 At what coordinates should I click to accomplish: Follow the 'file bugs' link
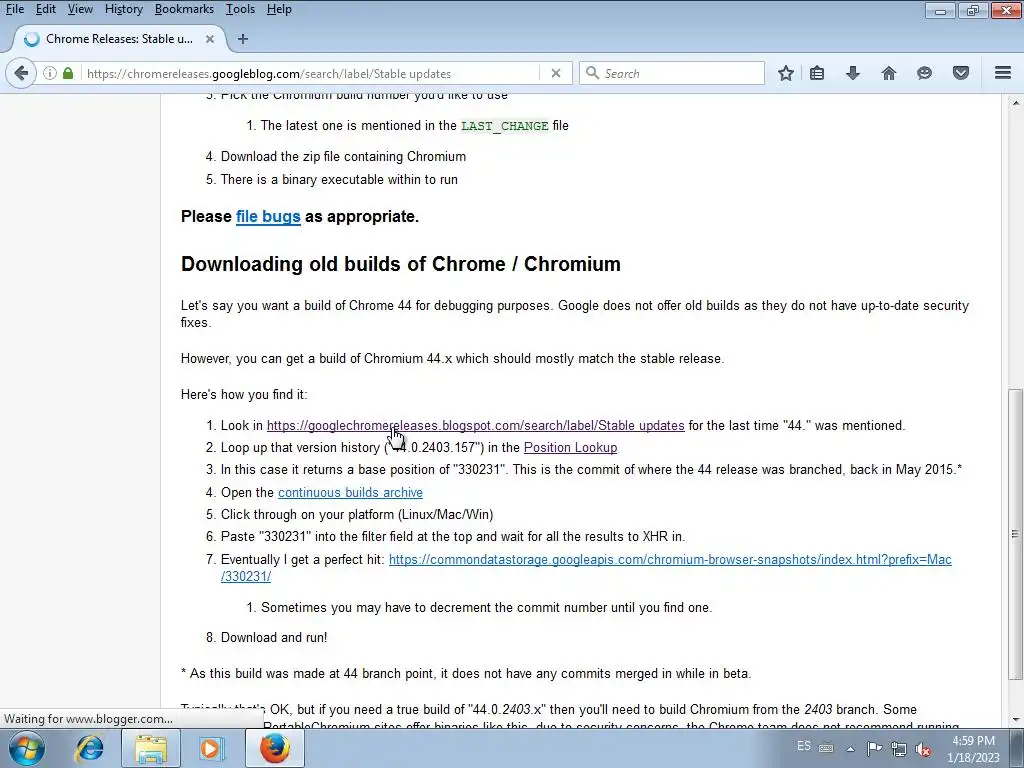coord(268,216)
